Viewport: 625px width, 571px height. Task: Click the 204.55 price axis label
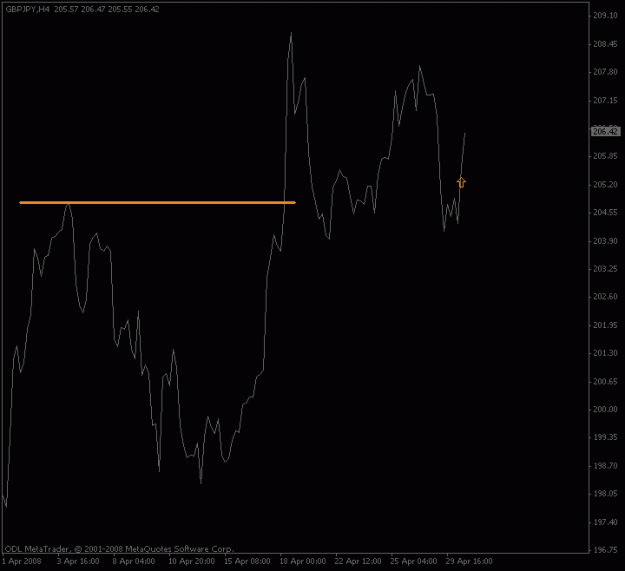[605, 212]
